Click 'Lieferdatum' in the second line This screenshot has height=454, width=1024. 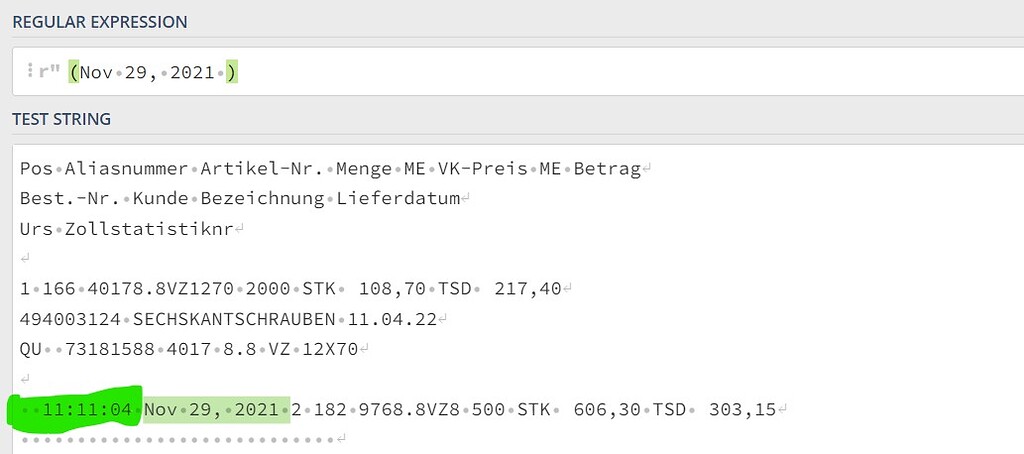(398, 199)
